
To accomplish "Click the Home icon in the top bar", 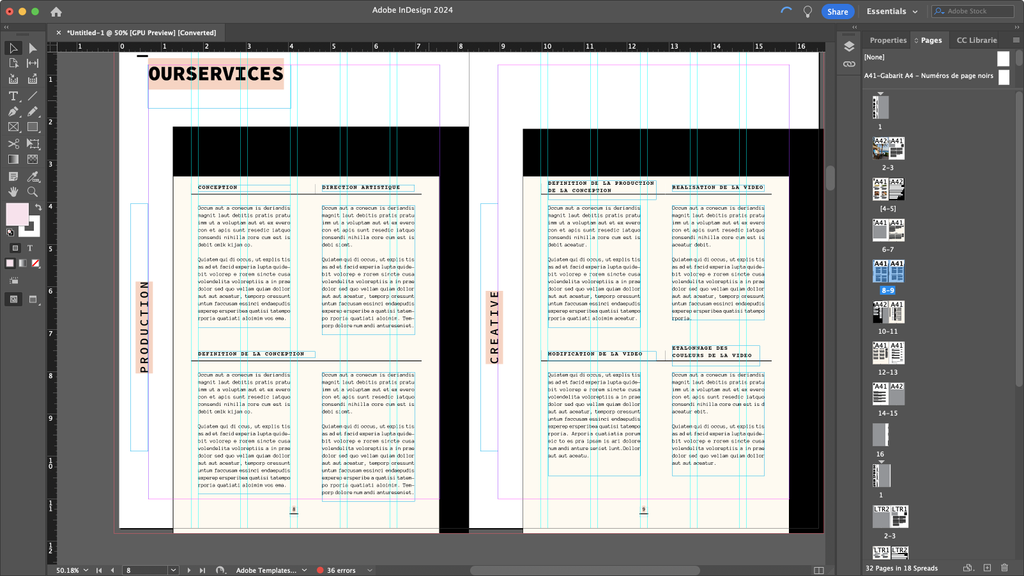I will (x=55, y=12).
